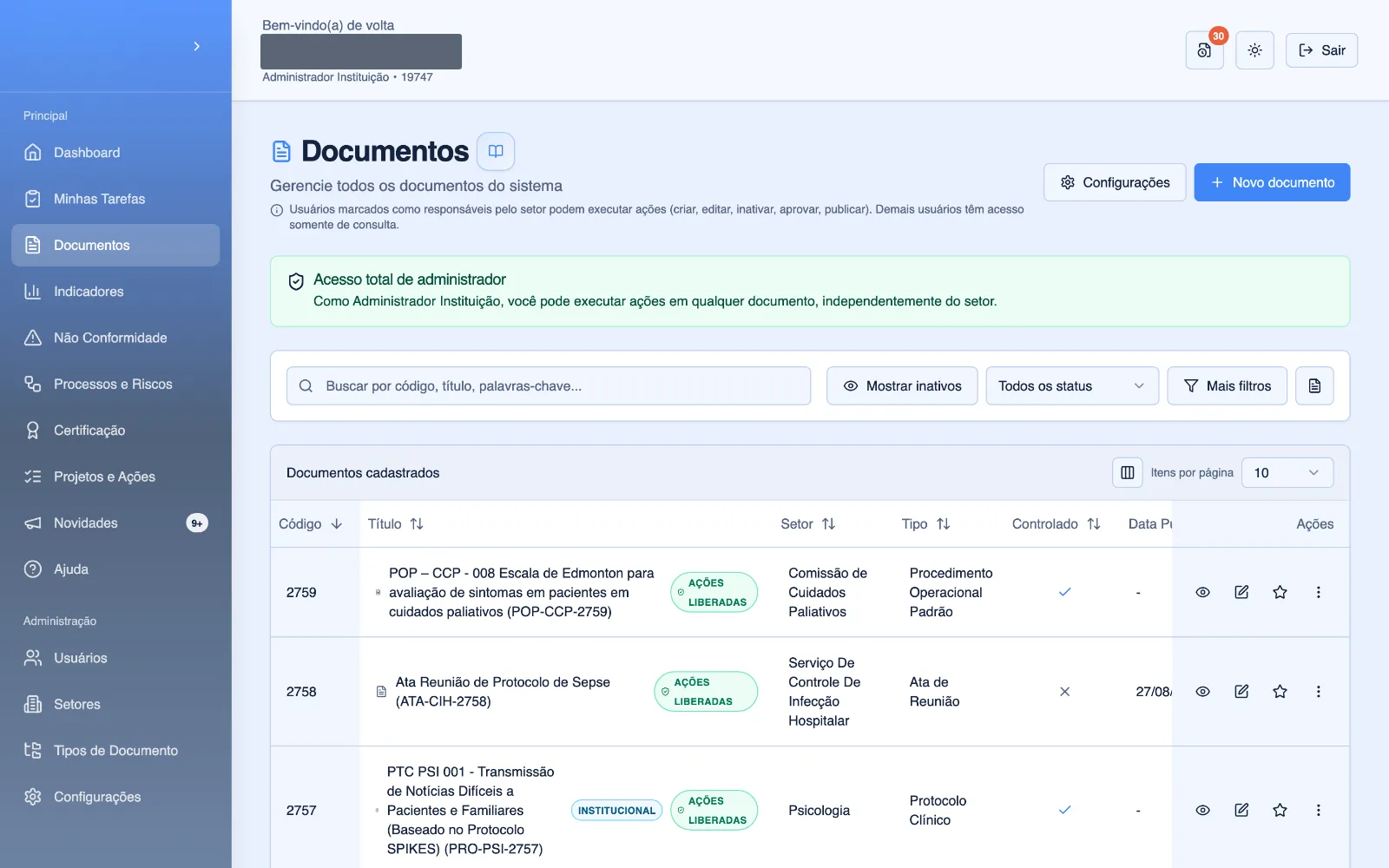Collapse the sidebar with the chevron arrow

point(197,46)
